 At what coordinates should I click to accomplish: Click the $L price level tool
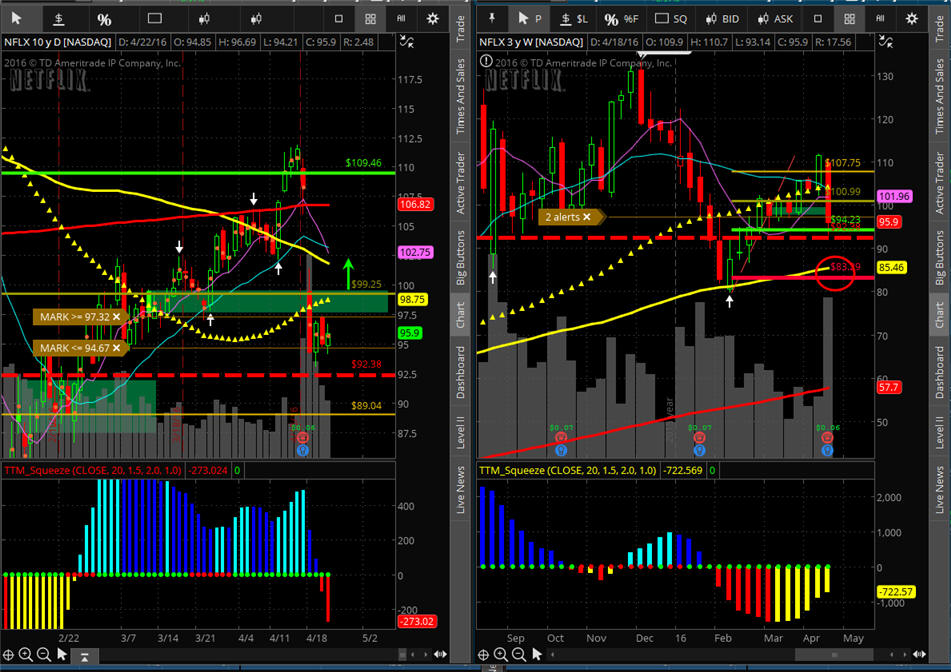[x=574, y=19]
